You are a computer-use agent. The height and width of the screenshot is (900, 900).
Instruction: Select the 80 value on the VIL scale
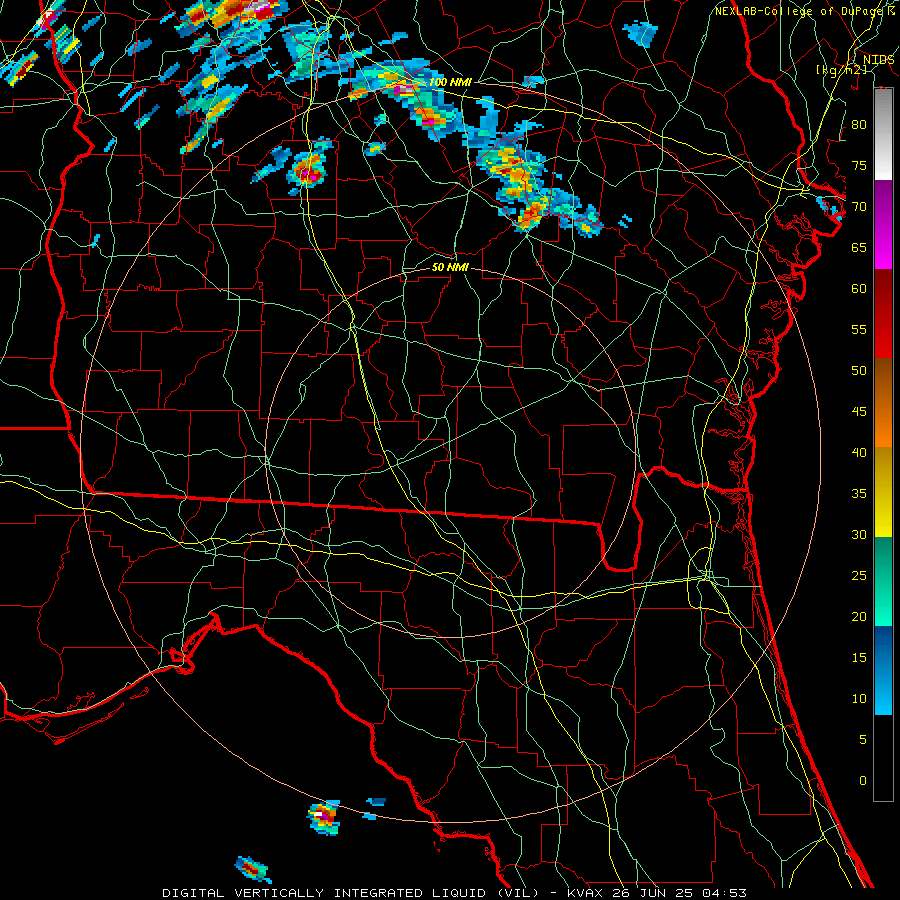click(x=859, y=125)
